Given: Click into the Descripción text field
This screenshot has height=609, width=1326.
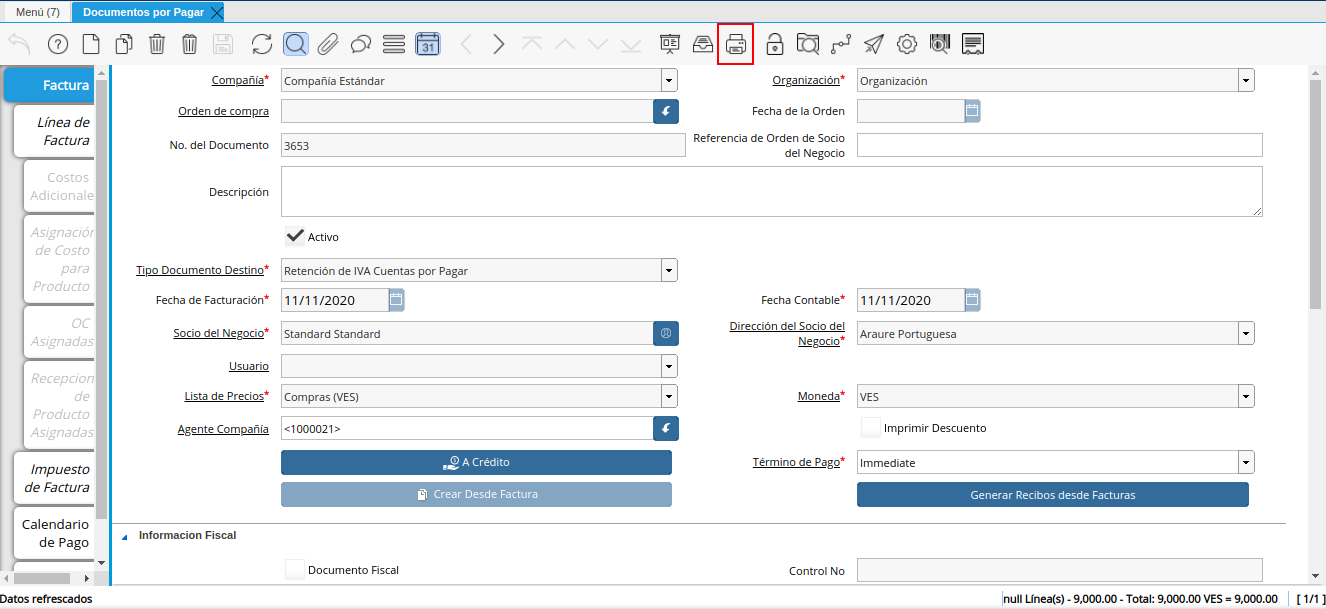Looking at the screenshot, I should point(770,191).
